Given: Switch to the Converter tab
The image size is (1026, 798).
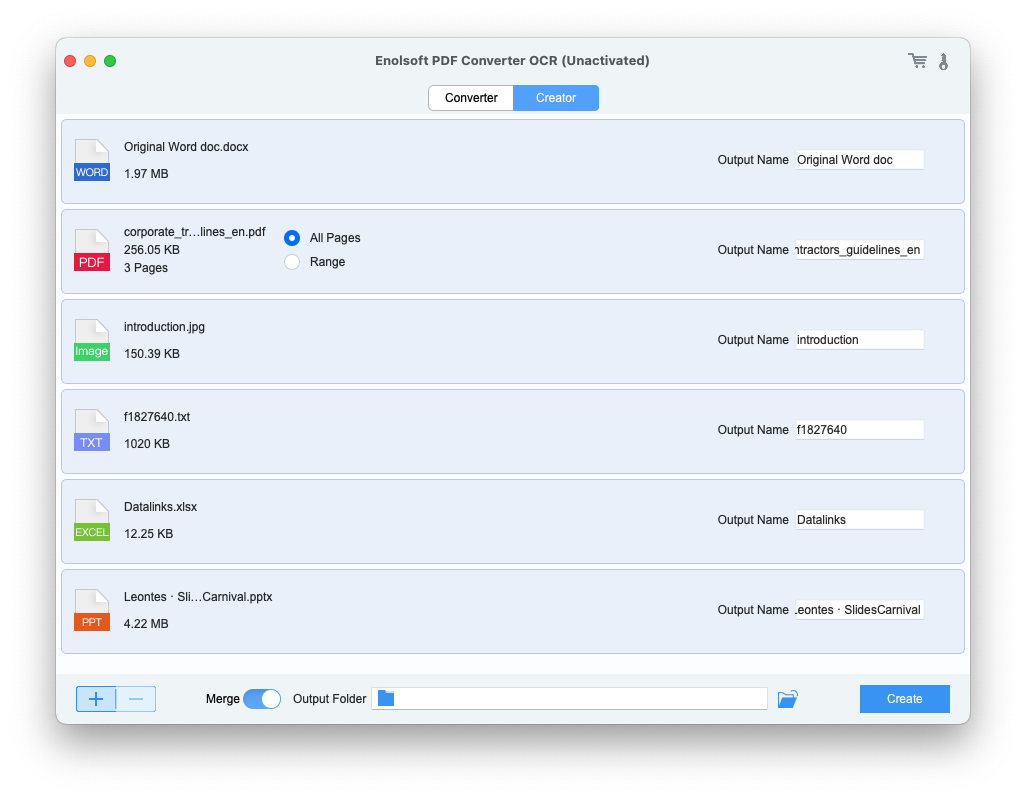Looking at the screenshot, I should (x=471, y=98).
